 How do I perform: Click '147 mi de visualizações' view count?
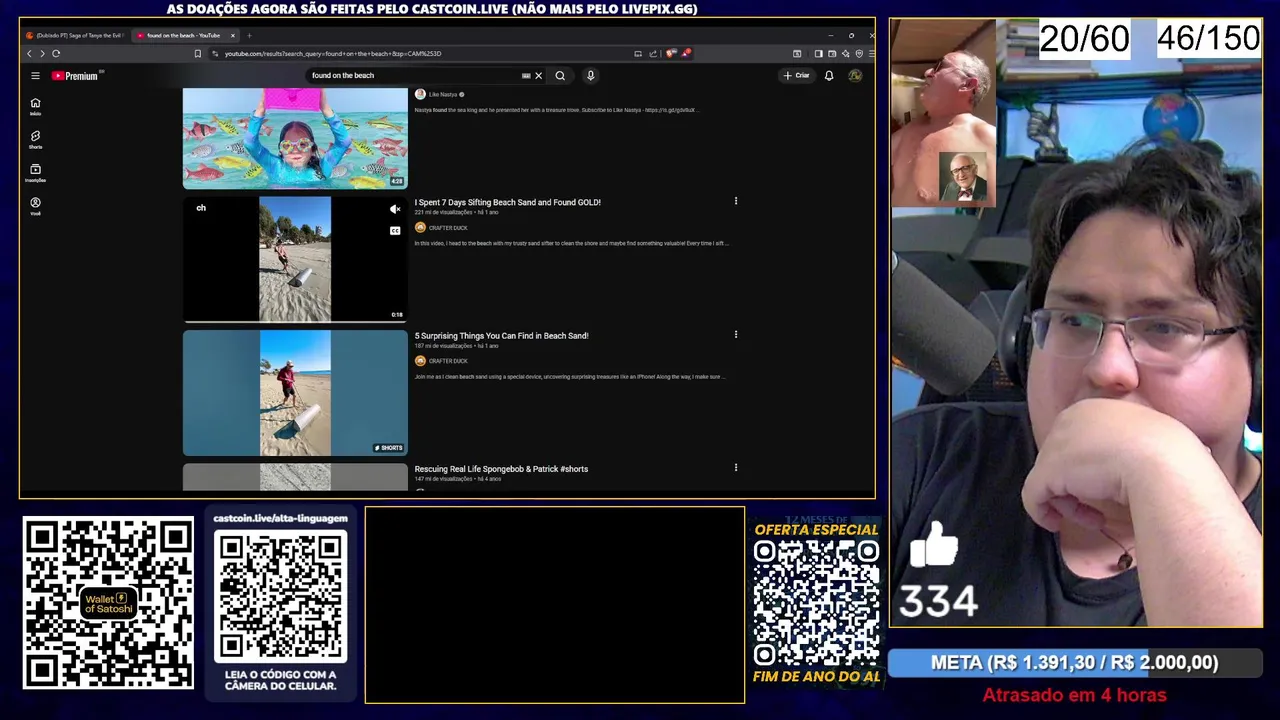click(443, 479)
